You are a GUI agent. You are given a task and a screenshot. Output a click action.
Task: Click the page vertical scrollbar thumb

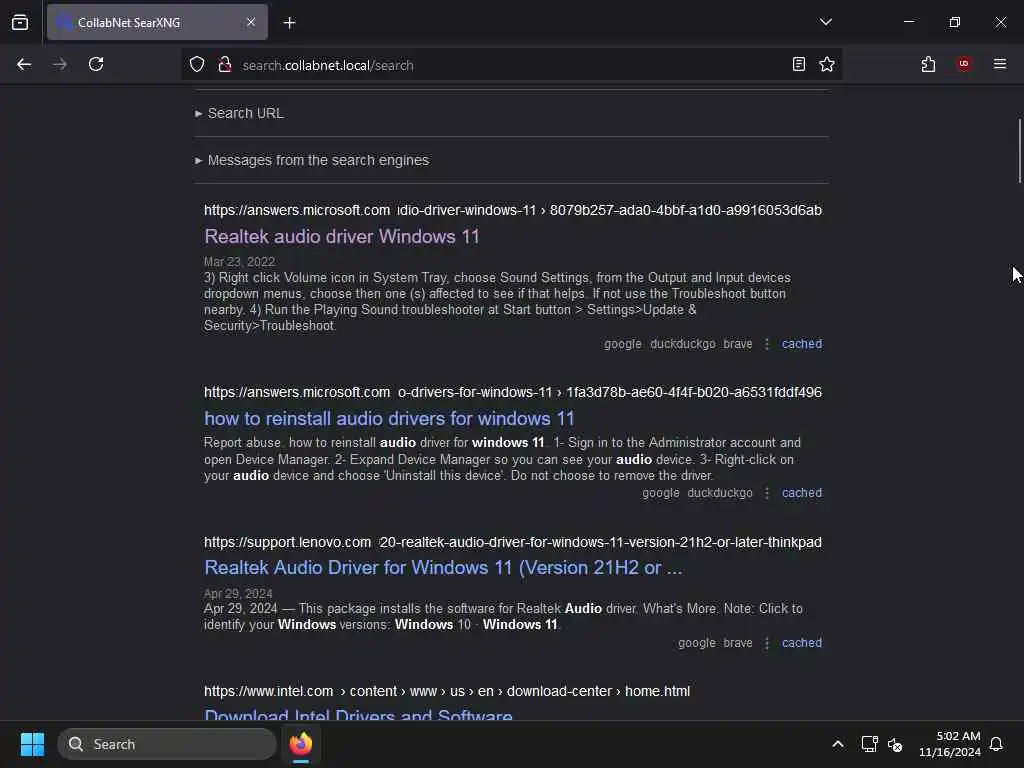coord(1019,152)
